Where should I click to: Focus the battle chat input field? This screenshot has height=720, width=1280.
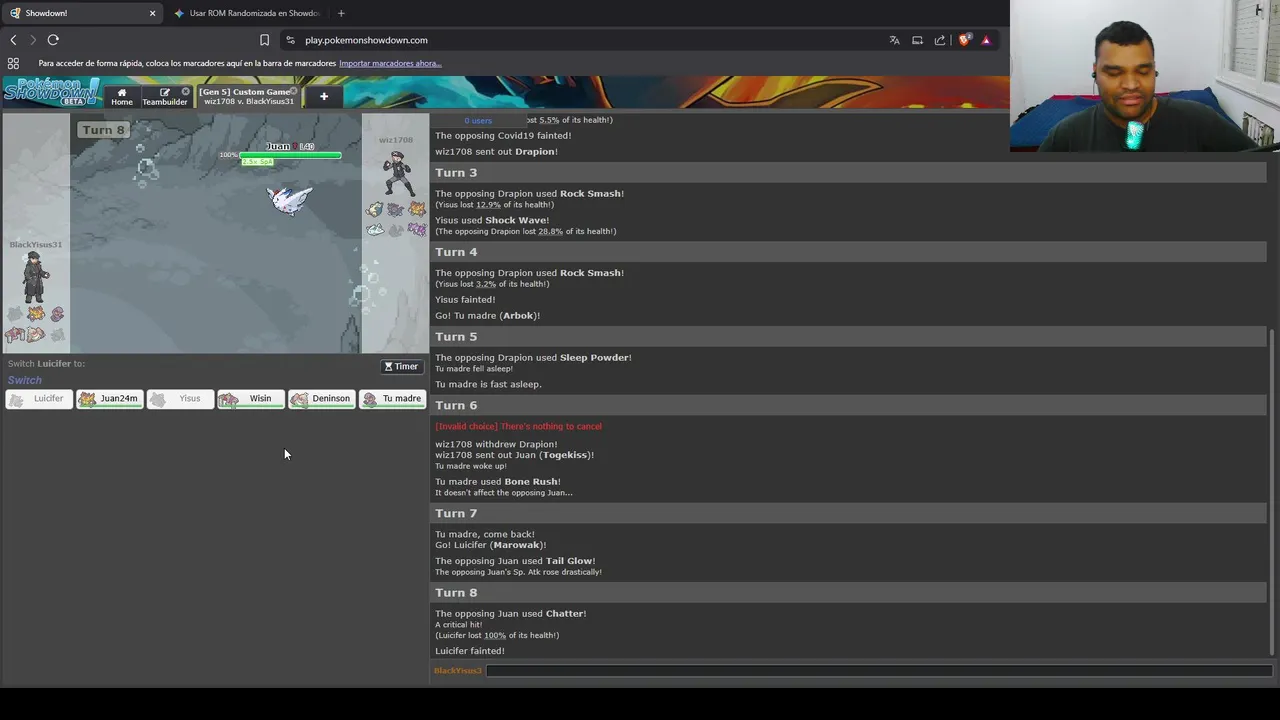[878, 671]
